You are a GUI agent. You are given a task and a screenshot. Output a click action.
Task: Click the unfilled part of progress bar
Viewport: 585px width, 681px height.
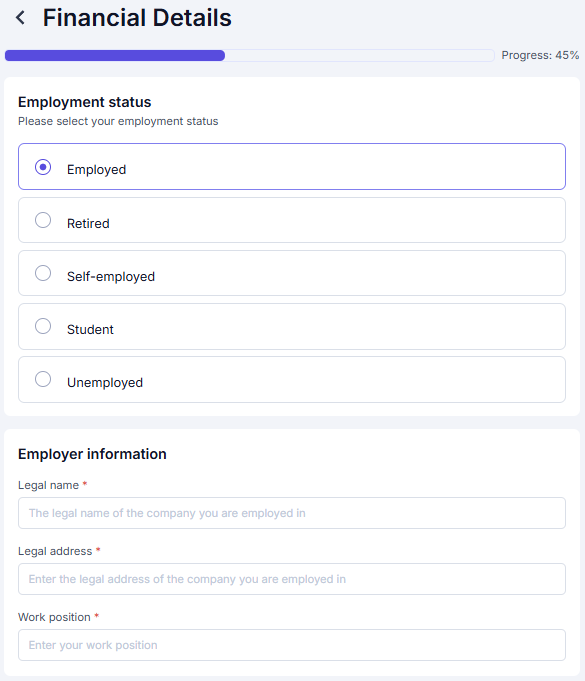360,56
